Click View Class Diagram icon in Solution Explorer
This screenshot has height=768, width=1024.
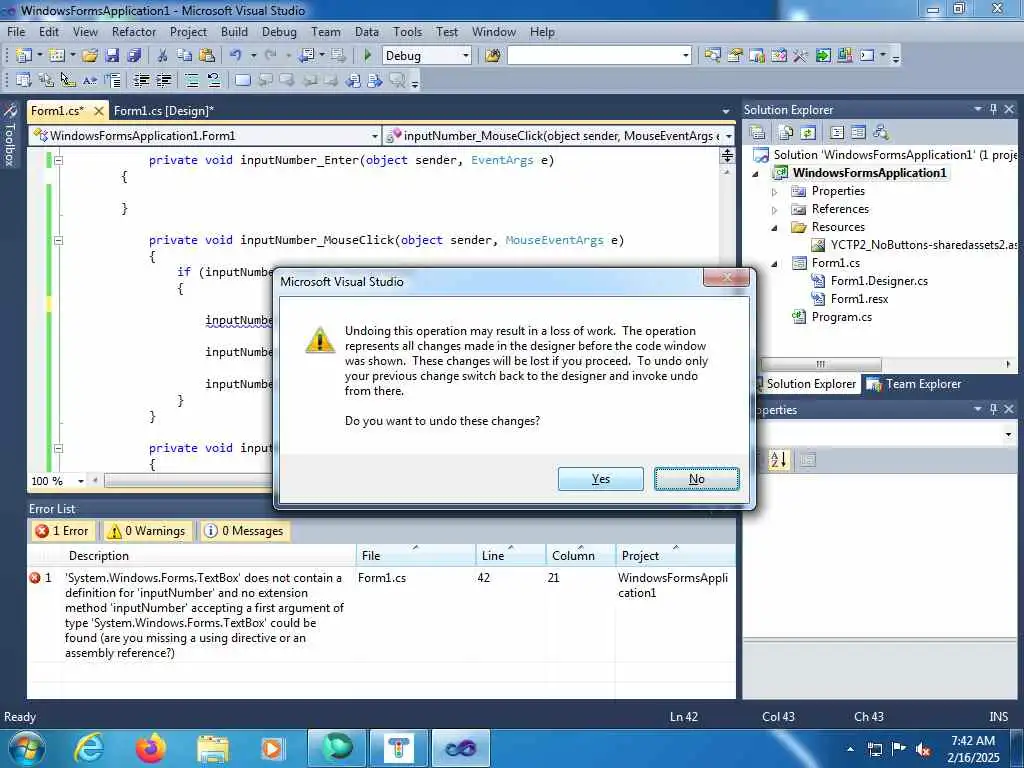(x=881, y=133)
